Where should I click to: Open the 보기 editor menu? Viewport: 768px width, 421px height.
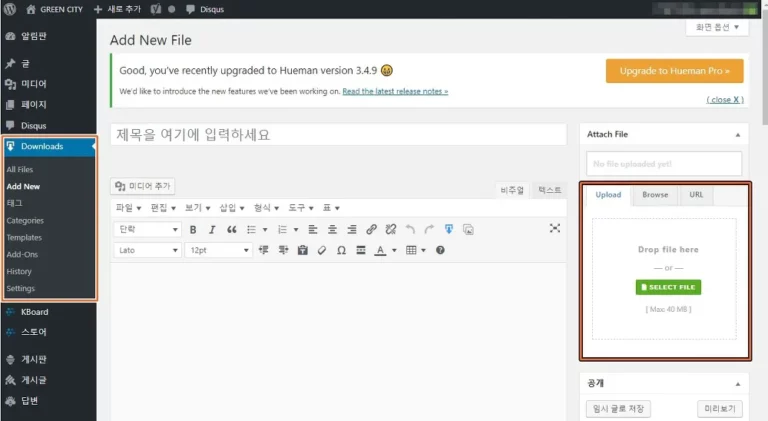coord(197,208)
